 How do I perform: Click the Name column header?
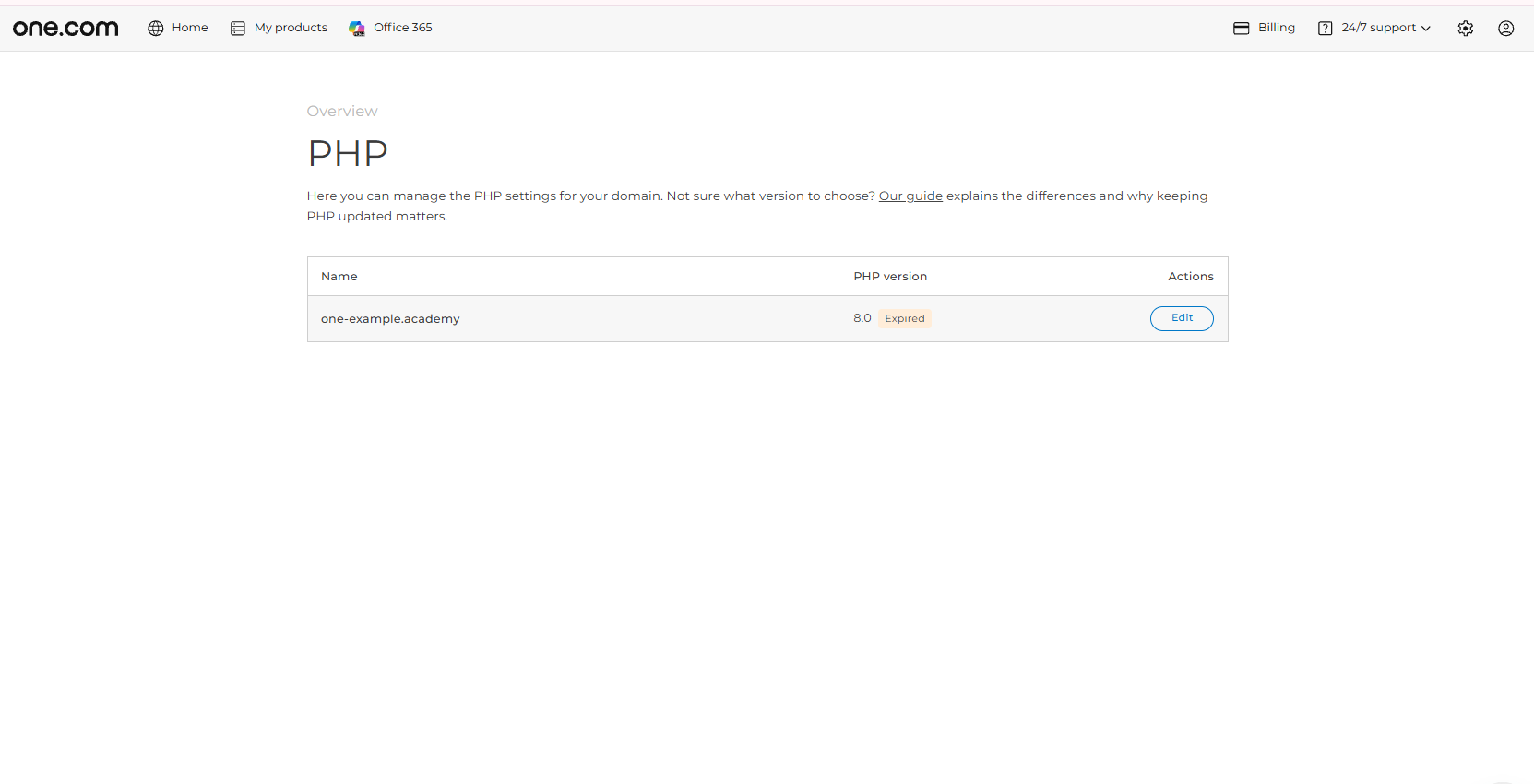tap(339, 277)
